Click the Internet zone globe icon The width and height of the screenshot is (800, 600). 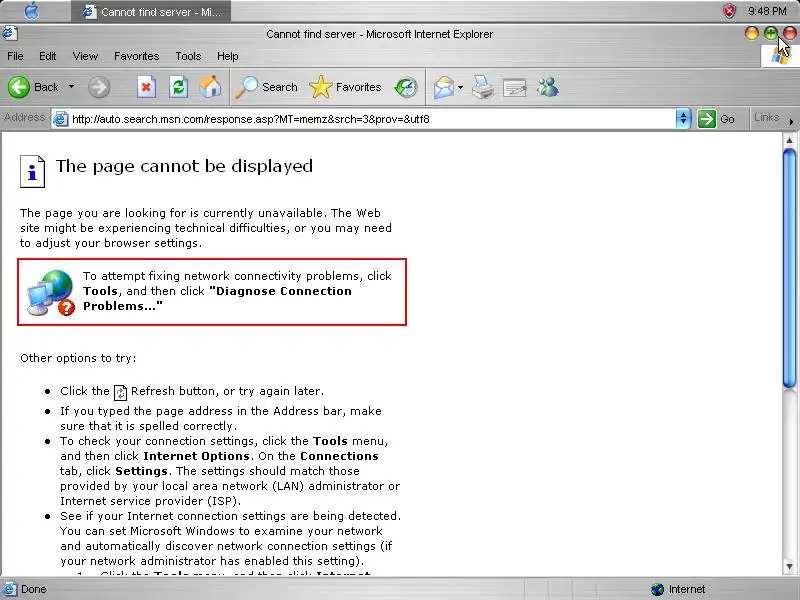click(658, 589)
